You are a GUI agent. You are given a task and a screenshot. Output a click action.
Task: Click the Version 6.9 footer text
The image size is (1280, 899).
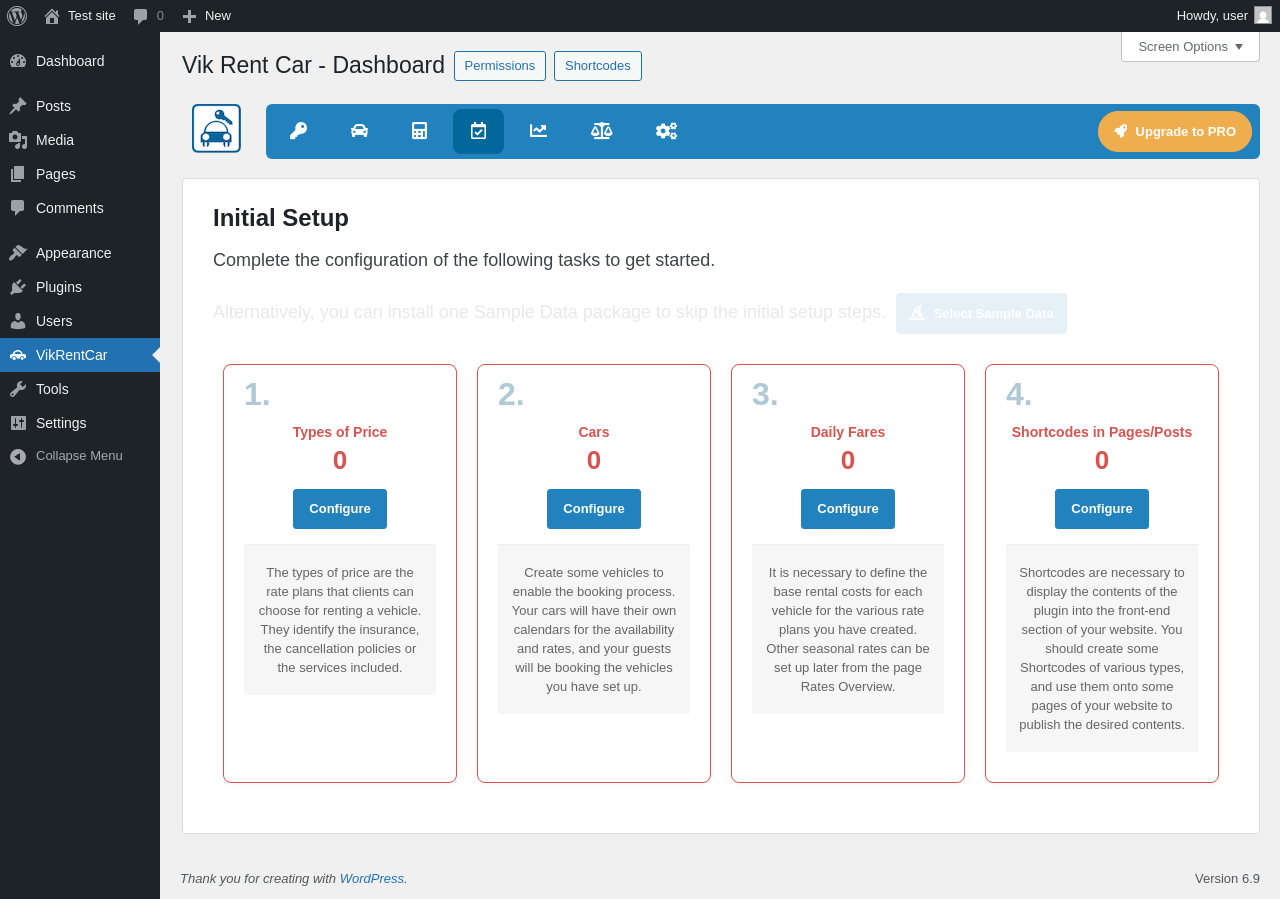click(x=1227, y=878)
